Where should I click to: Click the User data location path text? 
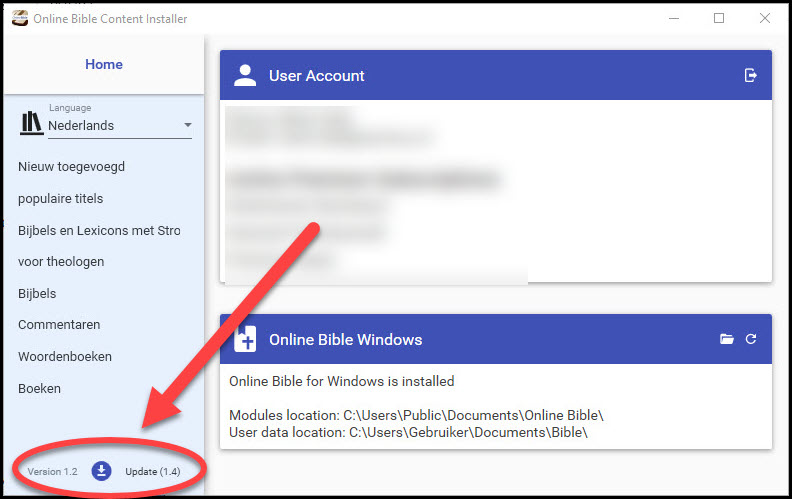tap(408, 432)
